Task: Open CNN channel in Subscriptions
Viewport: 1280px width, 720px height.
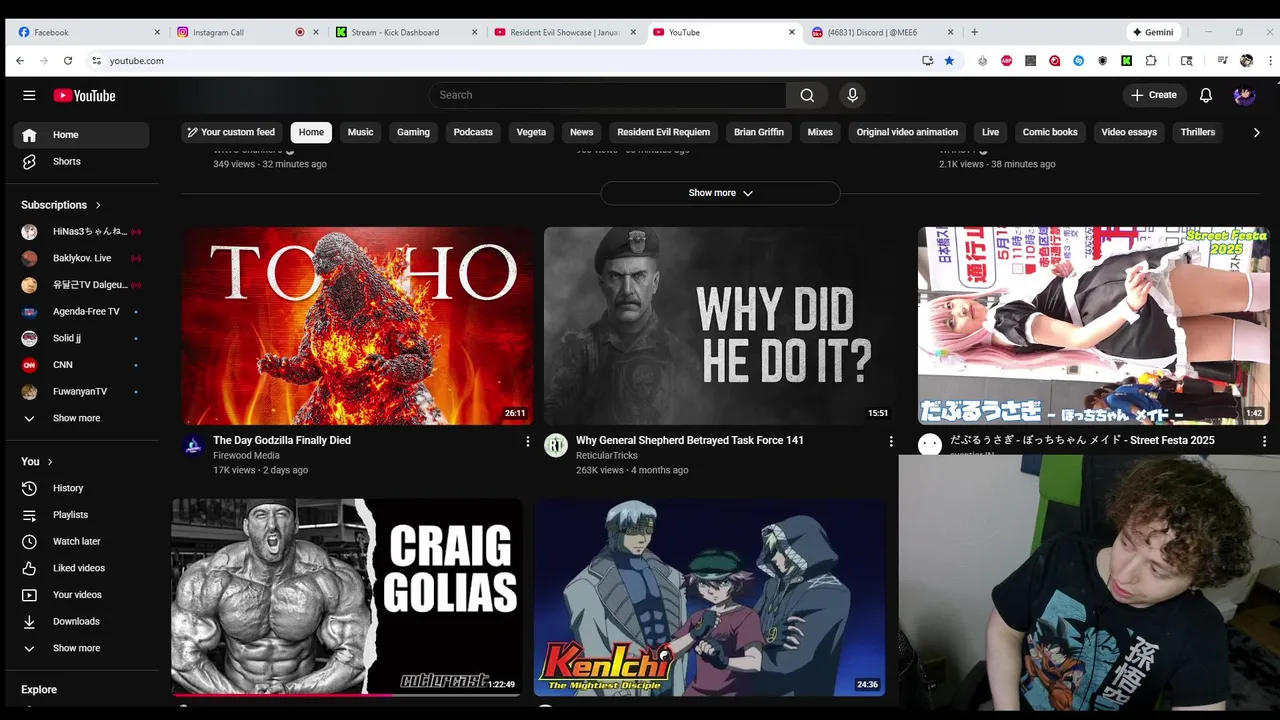Action: click(80, 365)
